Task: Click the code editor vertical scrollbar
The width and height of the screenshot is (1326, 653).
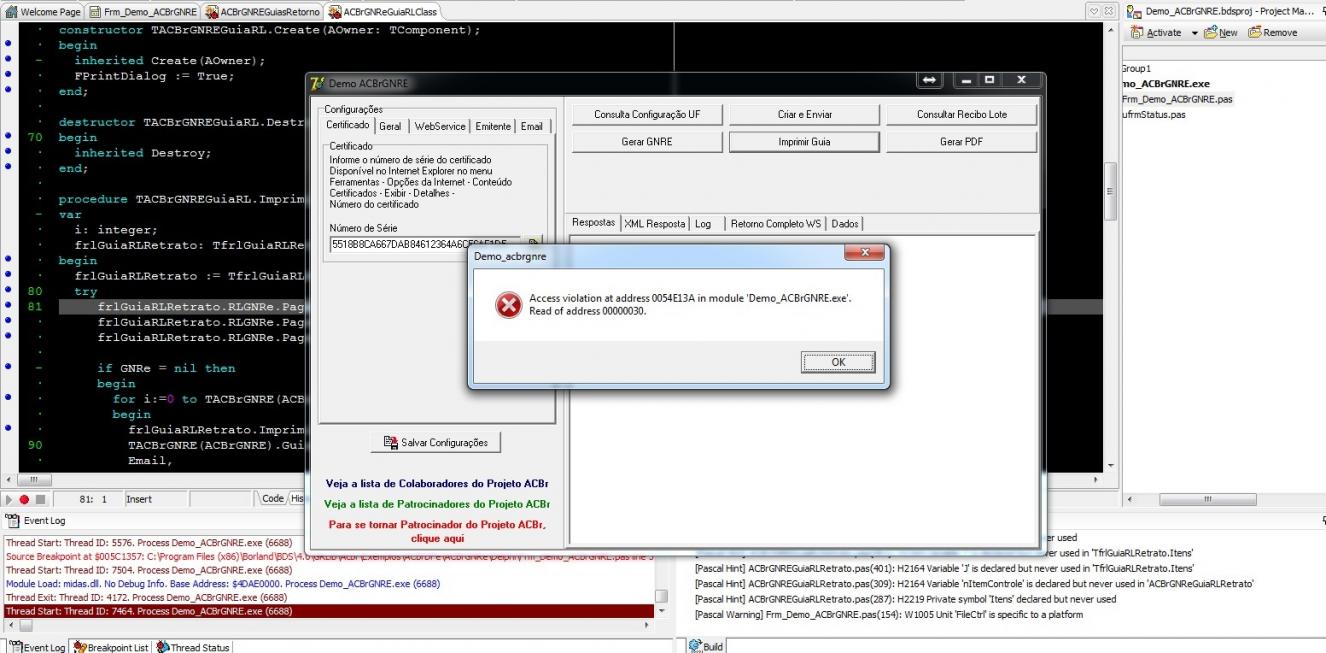Action: coord(1109,246)
